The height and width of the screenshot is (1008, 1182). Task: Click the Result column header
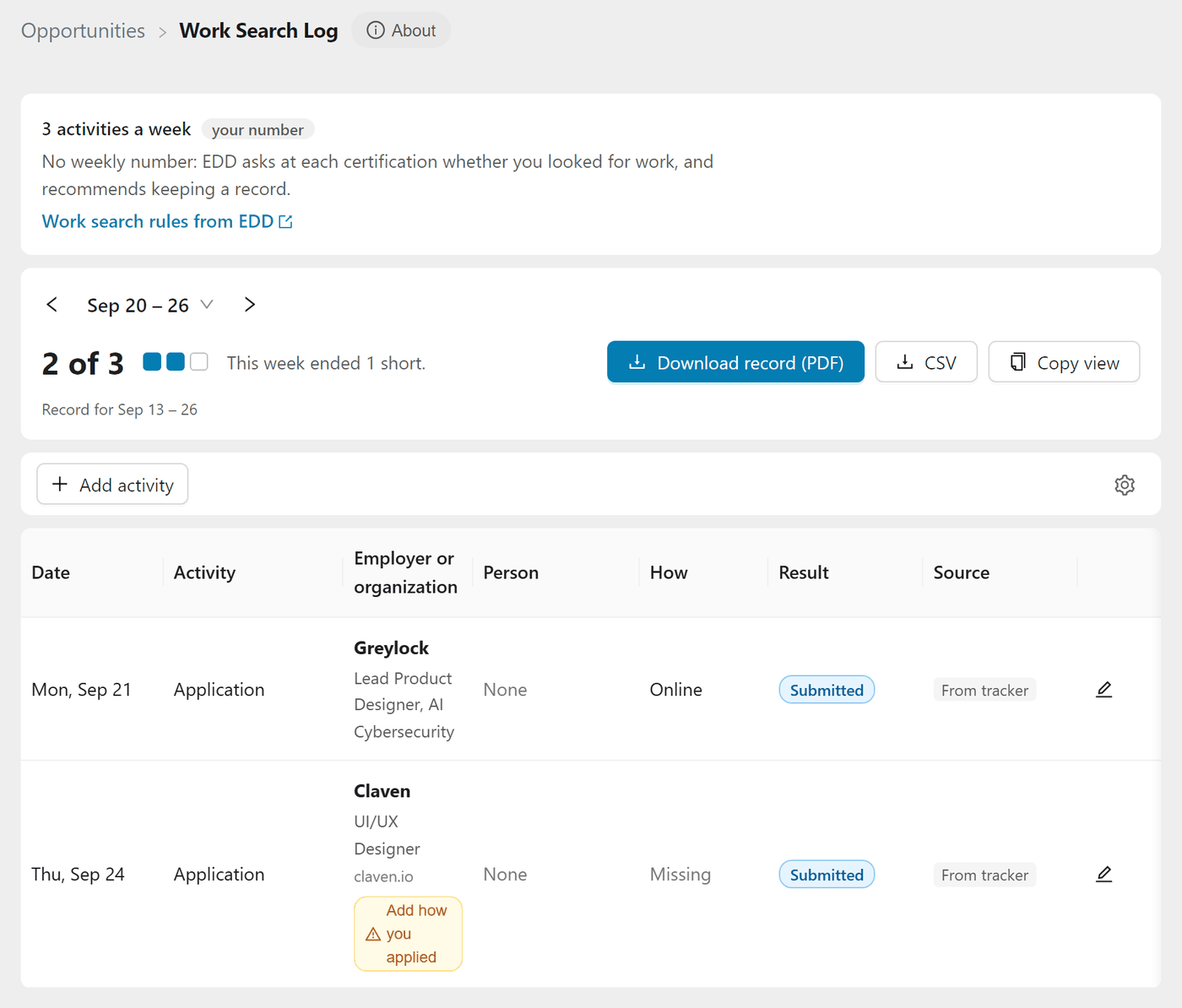tap(804, 572)
